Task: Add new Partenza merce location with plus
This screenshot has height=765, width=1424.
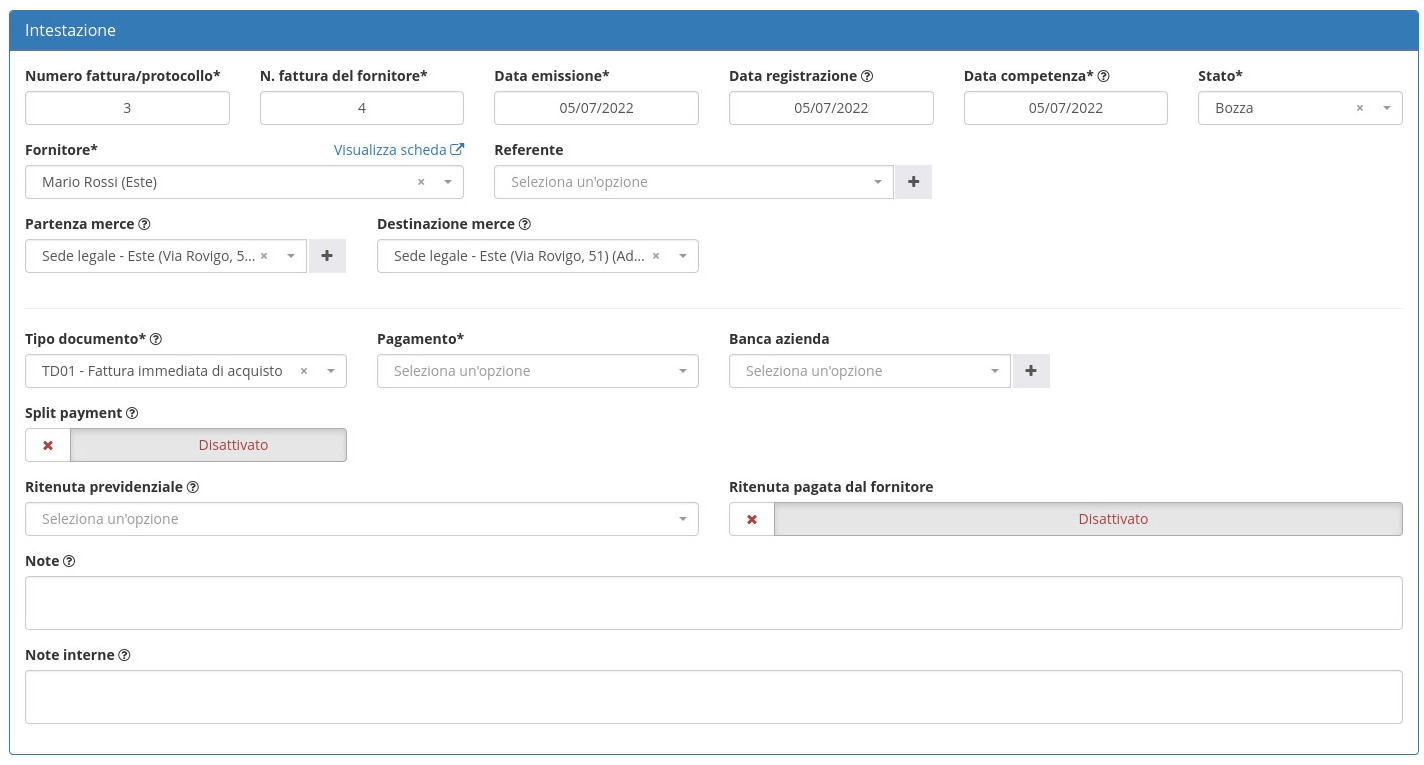Action: (x=326, y=256)
